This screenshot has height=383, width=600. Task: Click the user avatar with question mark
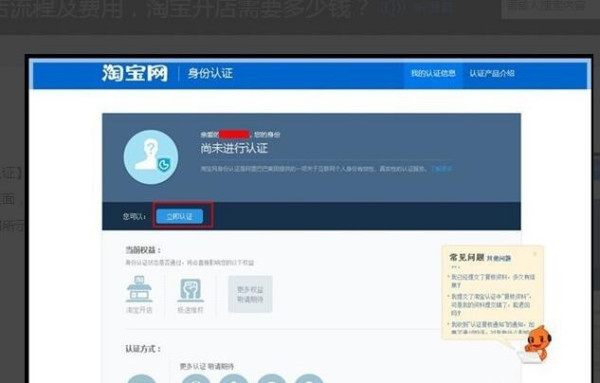pos(151,157)
